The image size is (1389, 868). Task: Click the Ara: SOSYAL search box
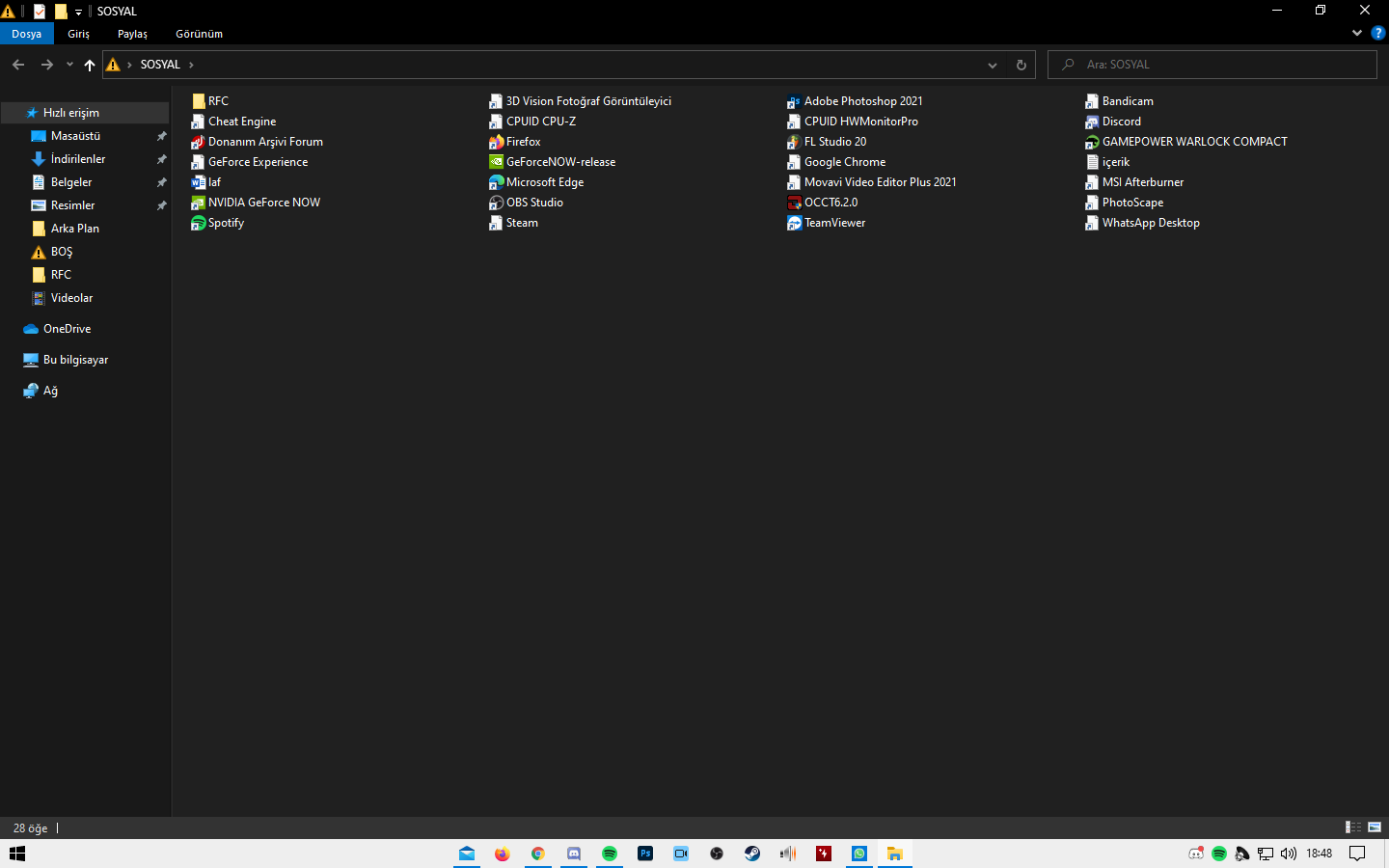click(1212, 65)
